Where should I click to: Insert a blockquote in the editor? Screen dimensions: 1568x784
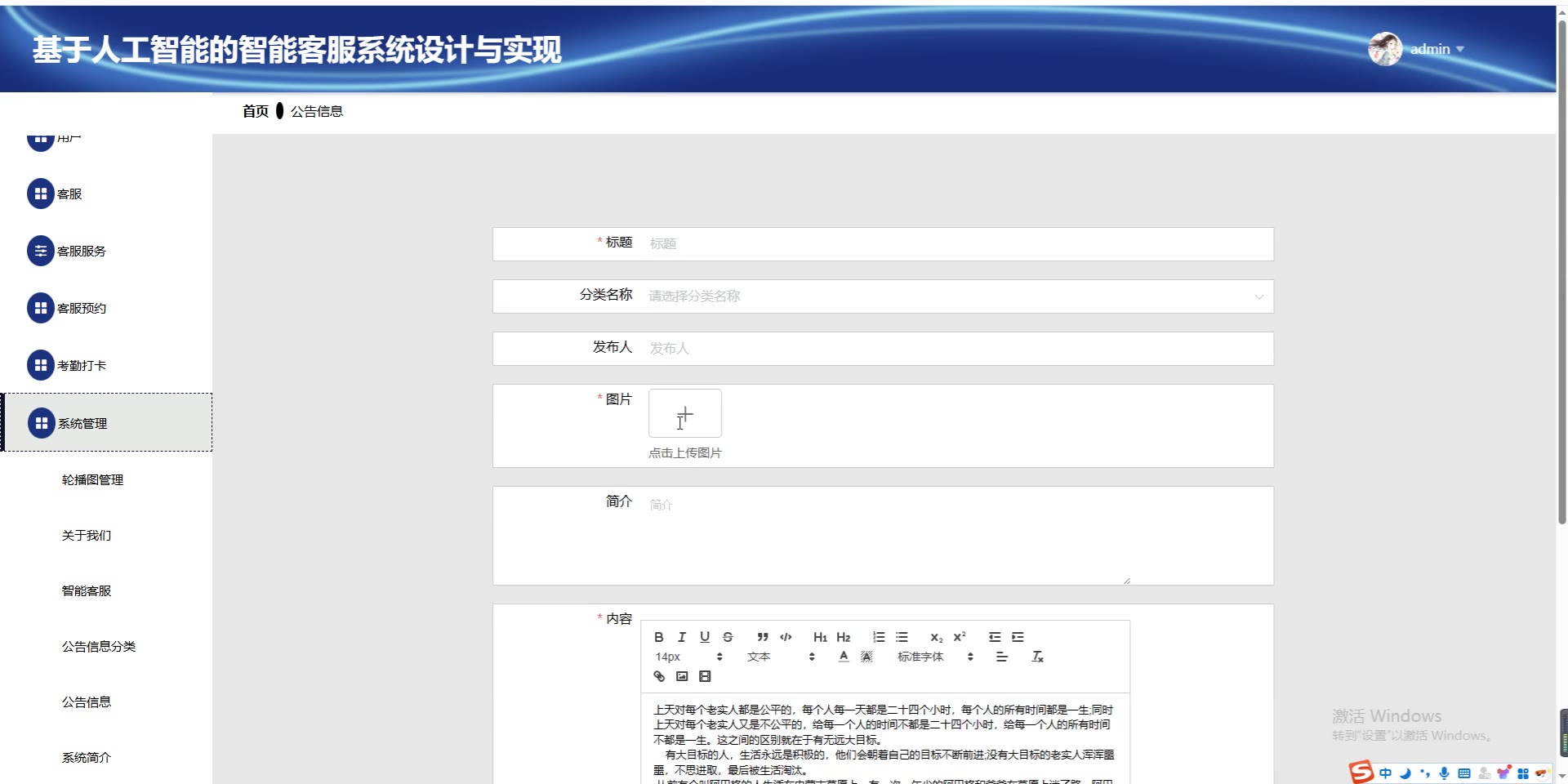tap(762, 637)
